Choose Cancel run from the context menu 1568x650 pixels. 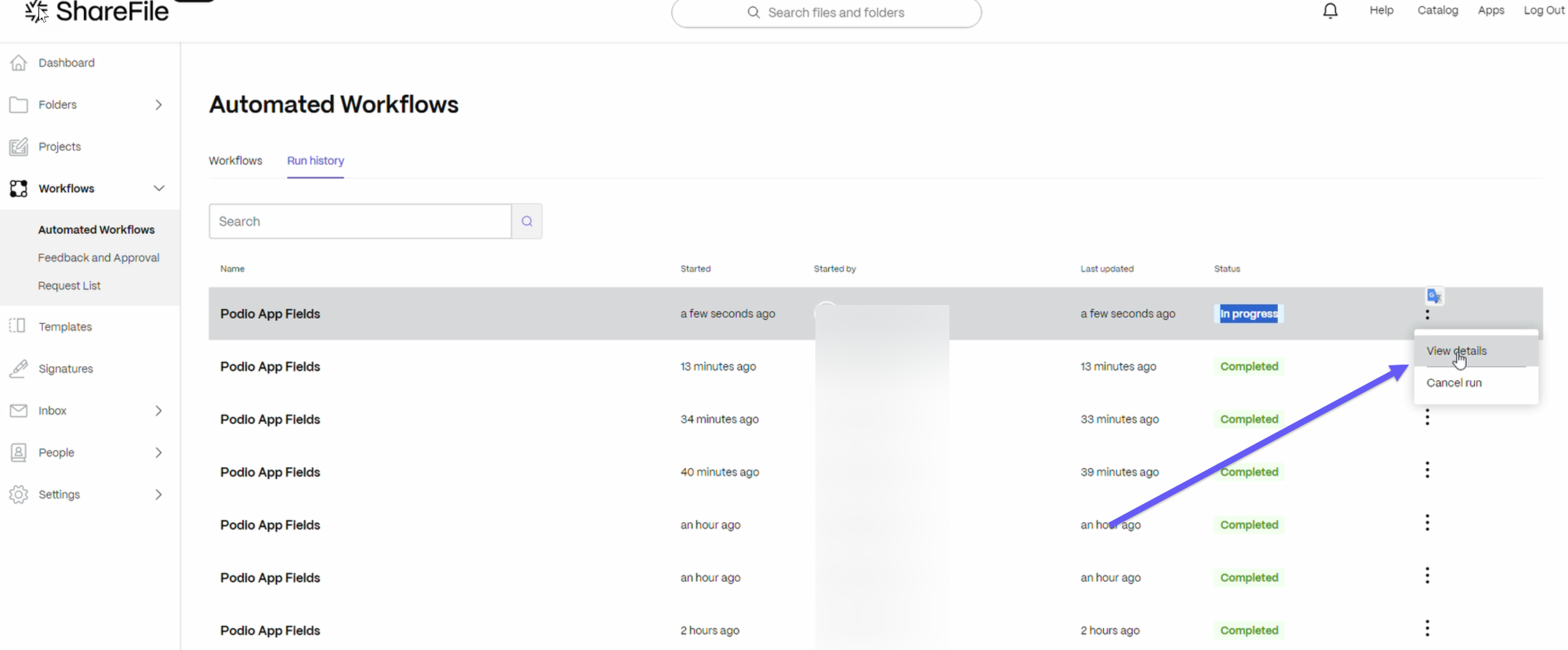coord(1475,383)
